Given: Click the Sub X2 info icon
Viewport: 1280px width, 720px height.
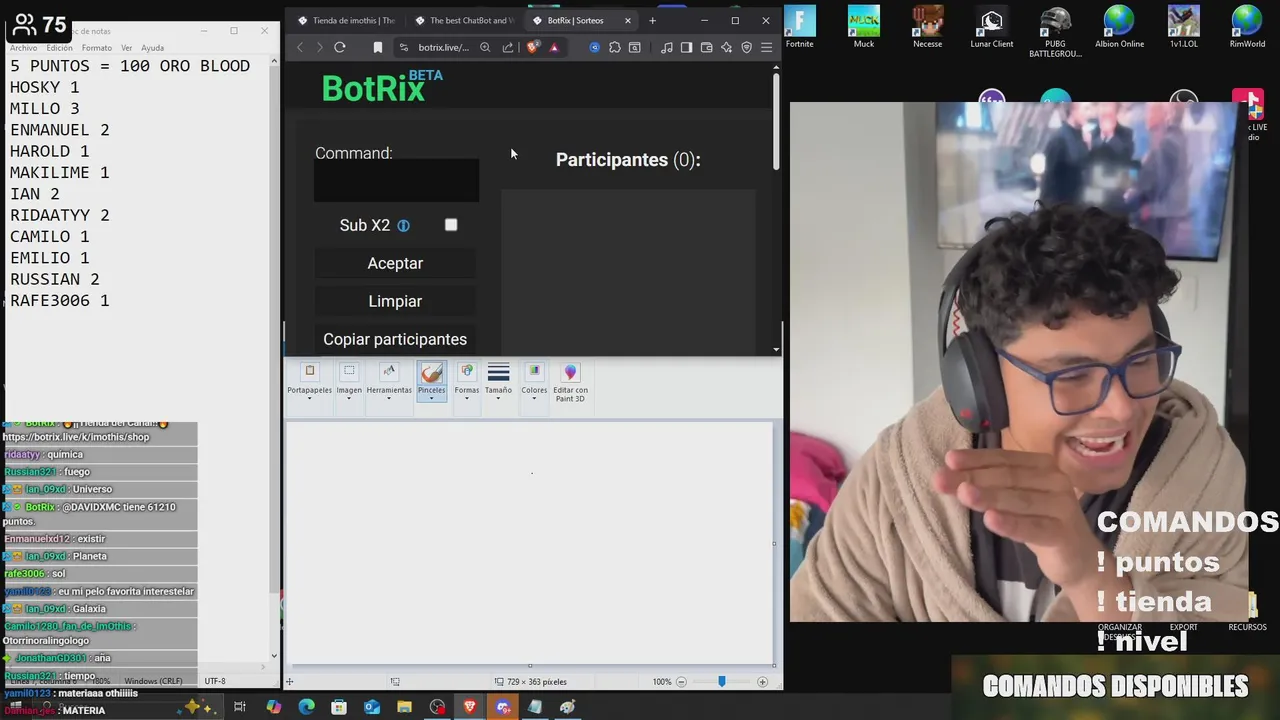Looking at the screenshot, I should (x=404, y=226).
